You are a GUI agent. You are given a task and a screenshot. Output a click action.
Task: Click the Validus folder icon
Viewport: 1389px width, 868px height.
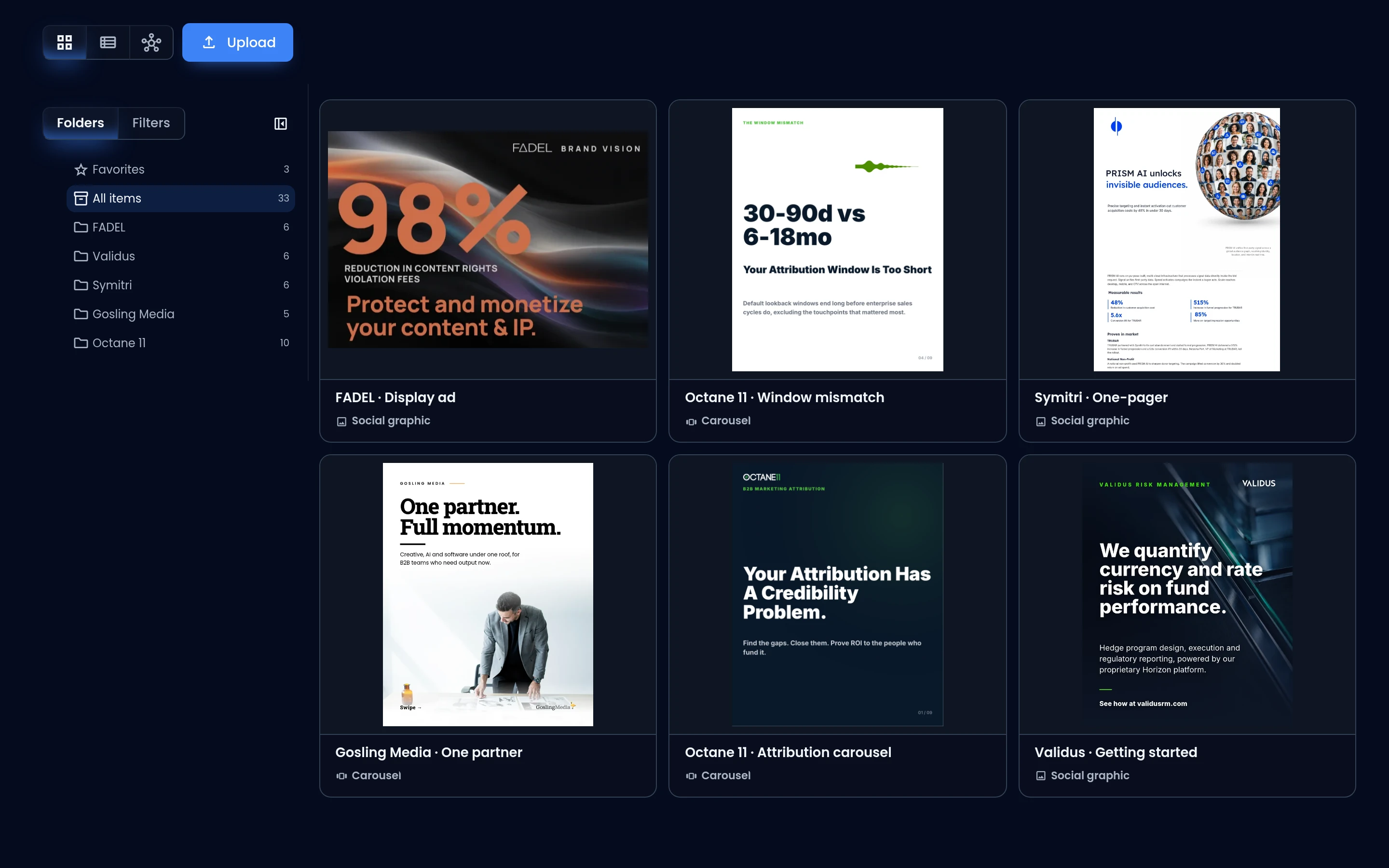[x=81, y=256]
